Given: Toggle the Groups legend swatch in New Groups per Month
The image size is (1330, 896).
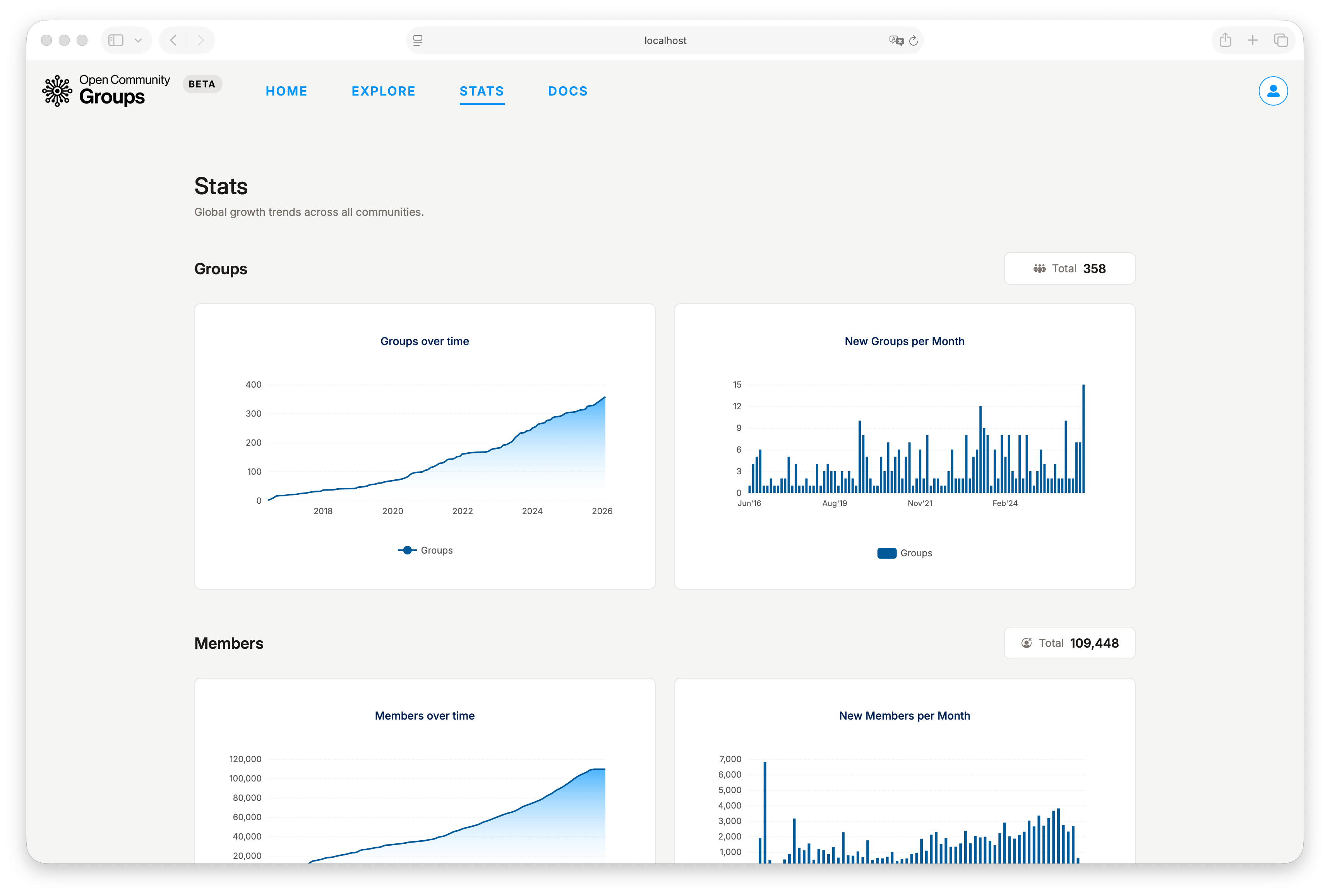Looking at the screenshot, I should [x=886, y=553].
